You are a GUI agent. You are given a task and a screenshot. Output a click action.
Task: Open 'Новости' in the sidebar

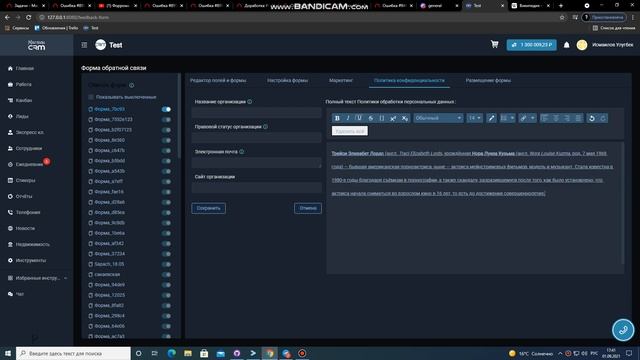25,228
